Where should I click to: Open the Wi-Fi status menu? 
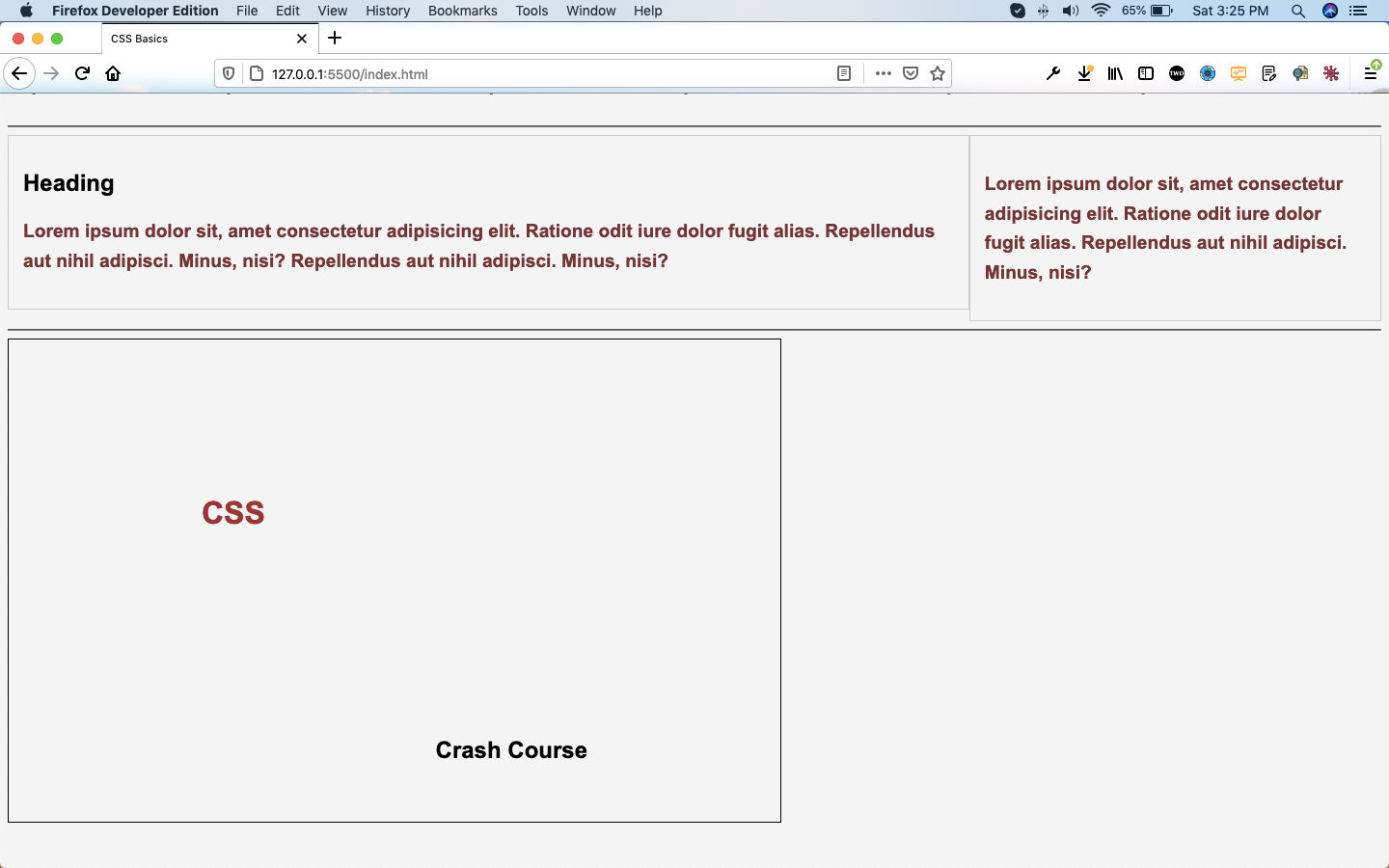coord(1102,11)
